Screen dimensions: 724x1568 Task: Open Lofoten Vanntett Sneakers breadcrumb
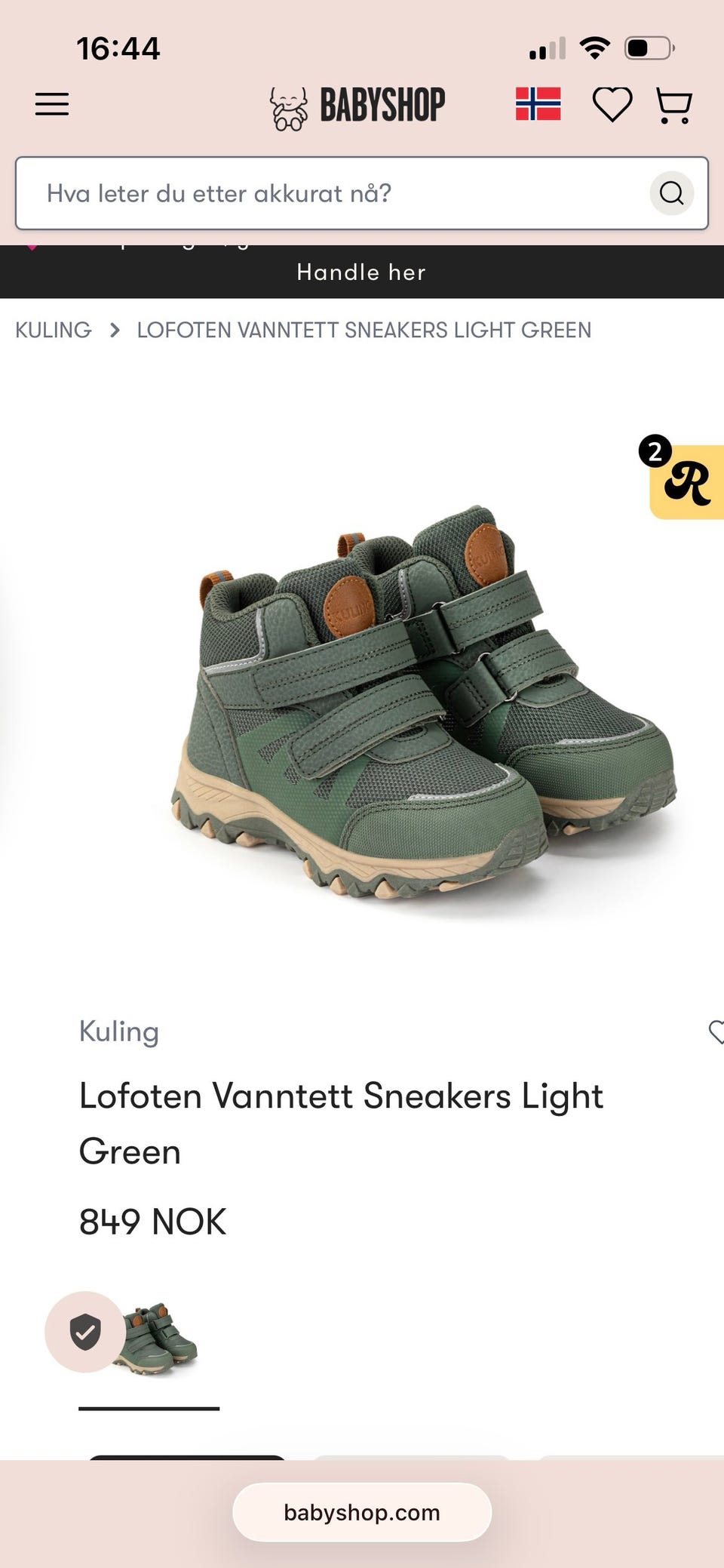click(364, 330)
